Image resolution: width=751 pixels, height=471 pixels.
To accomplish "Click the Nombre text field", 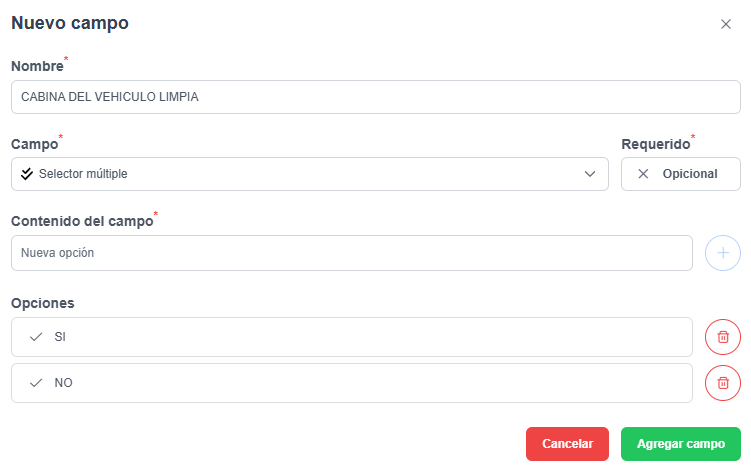I will [376, 97].
